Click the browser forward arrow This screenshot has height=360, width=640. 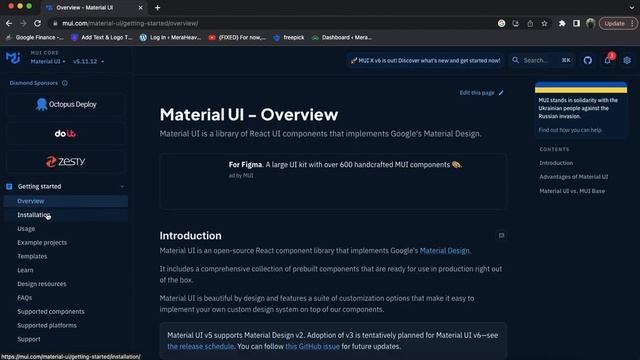pyautogui.click(x=23, y=23)
